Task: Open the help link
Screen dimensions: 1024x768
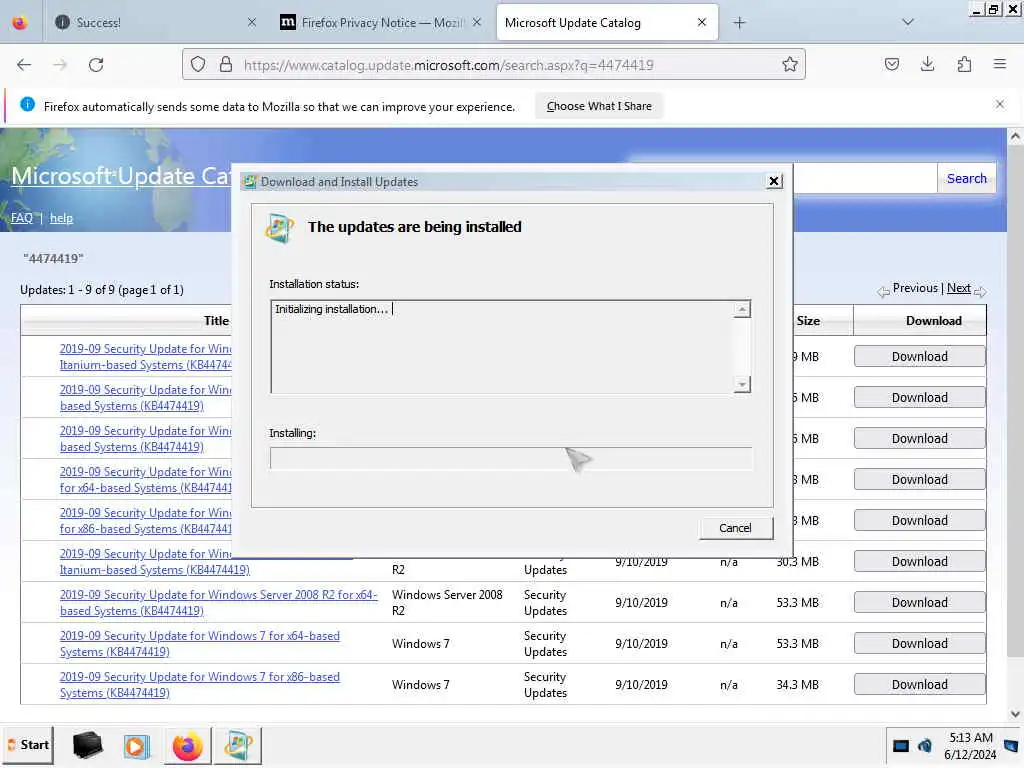Action: 61,218
